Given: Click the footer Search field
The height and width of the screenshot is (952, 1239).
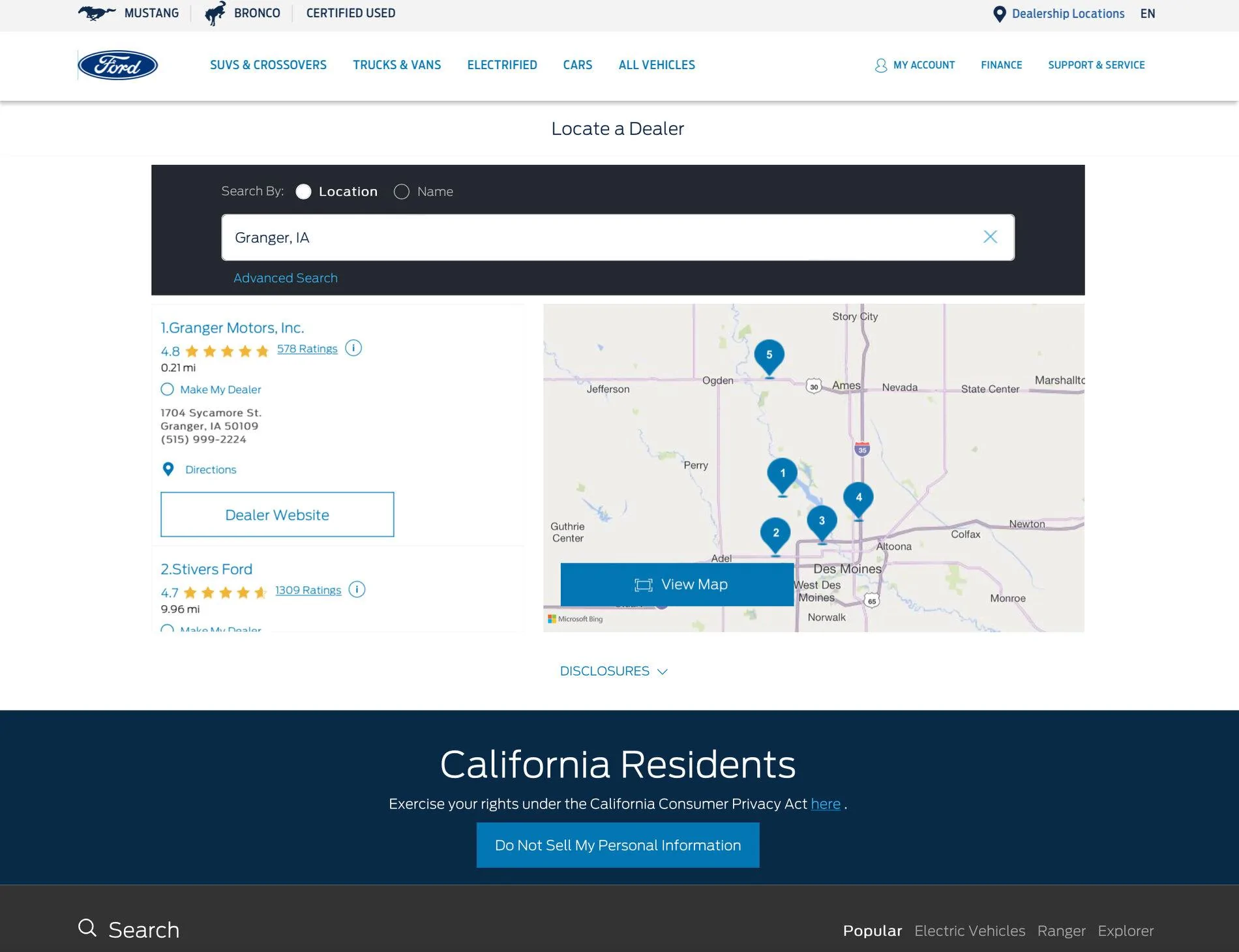Looking at the screenshot, I should [143, 930].
